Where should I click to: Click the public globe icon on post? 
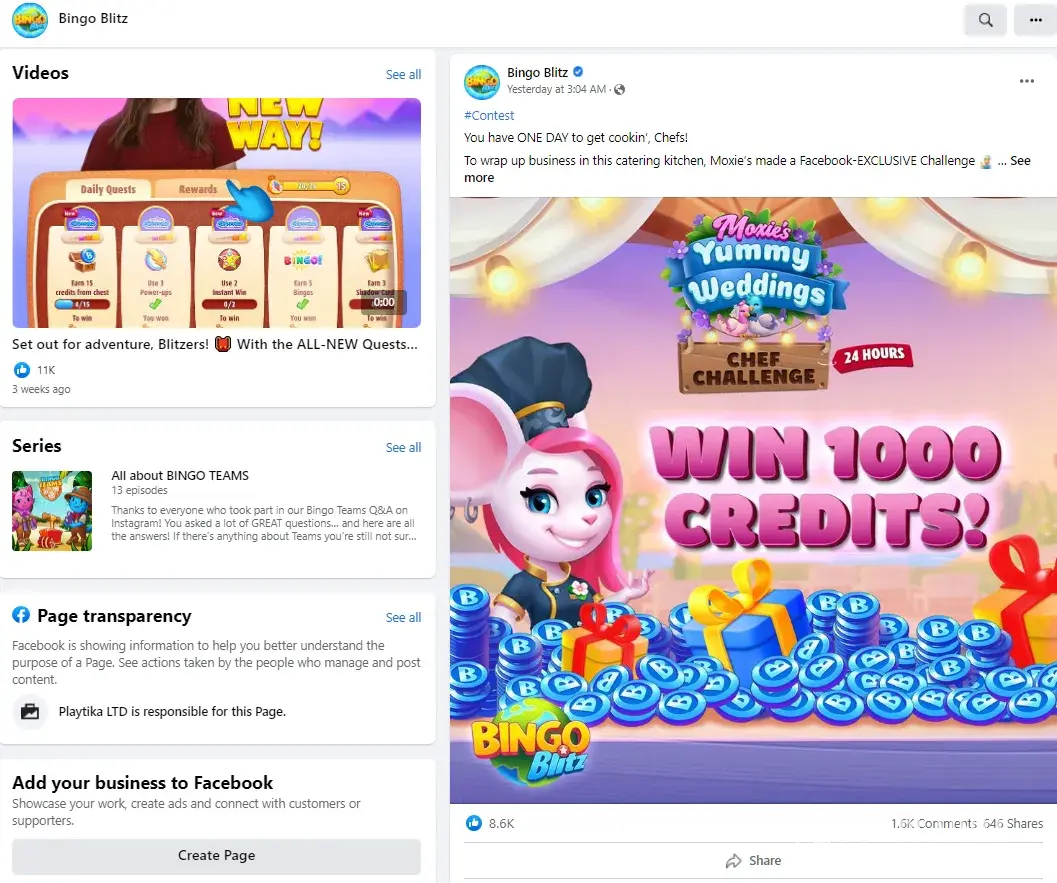(620, 90)
